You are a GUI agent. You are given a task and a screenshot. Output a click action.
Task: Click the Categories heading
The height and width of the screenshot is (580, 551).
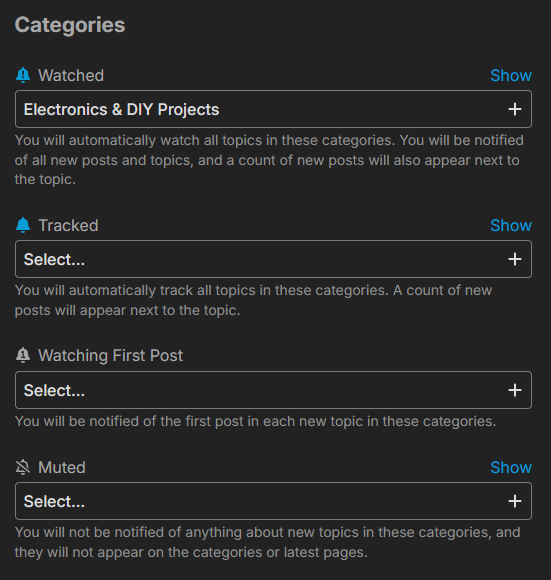70,25
